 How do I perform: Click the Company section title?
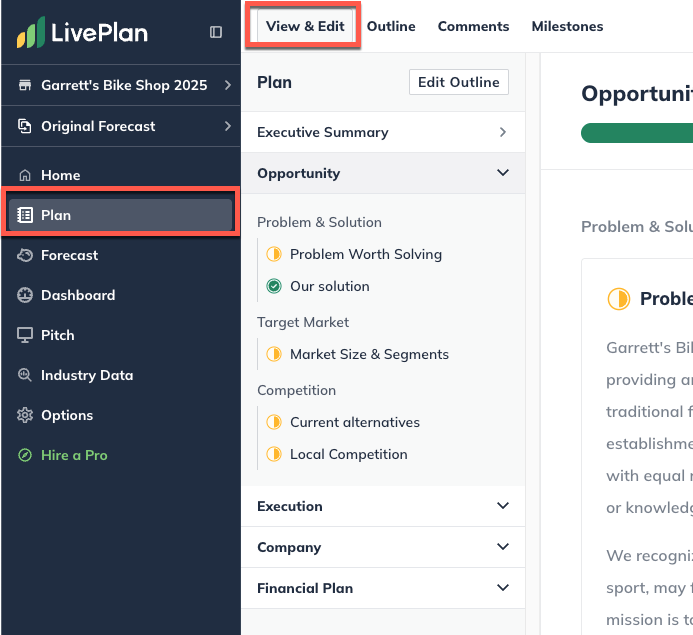pos(289,547)
